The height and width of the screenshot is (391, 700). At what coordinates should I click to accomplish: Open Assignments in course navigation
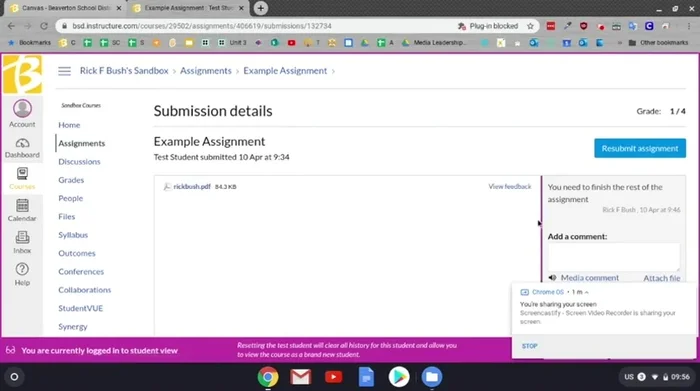coord(82,143)
